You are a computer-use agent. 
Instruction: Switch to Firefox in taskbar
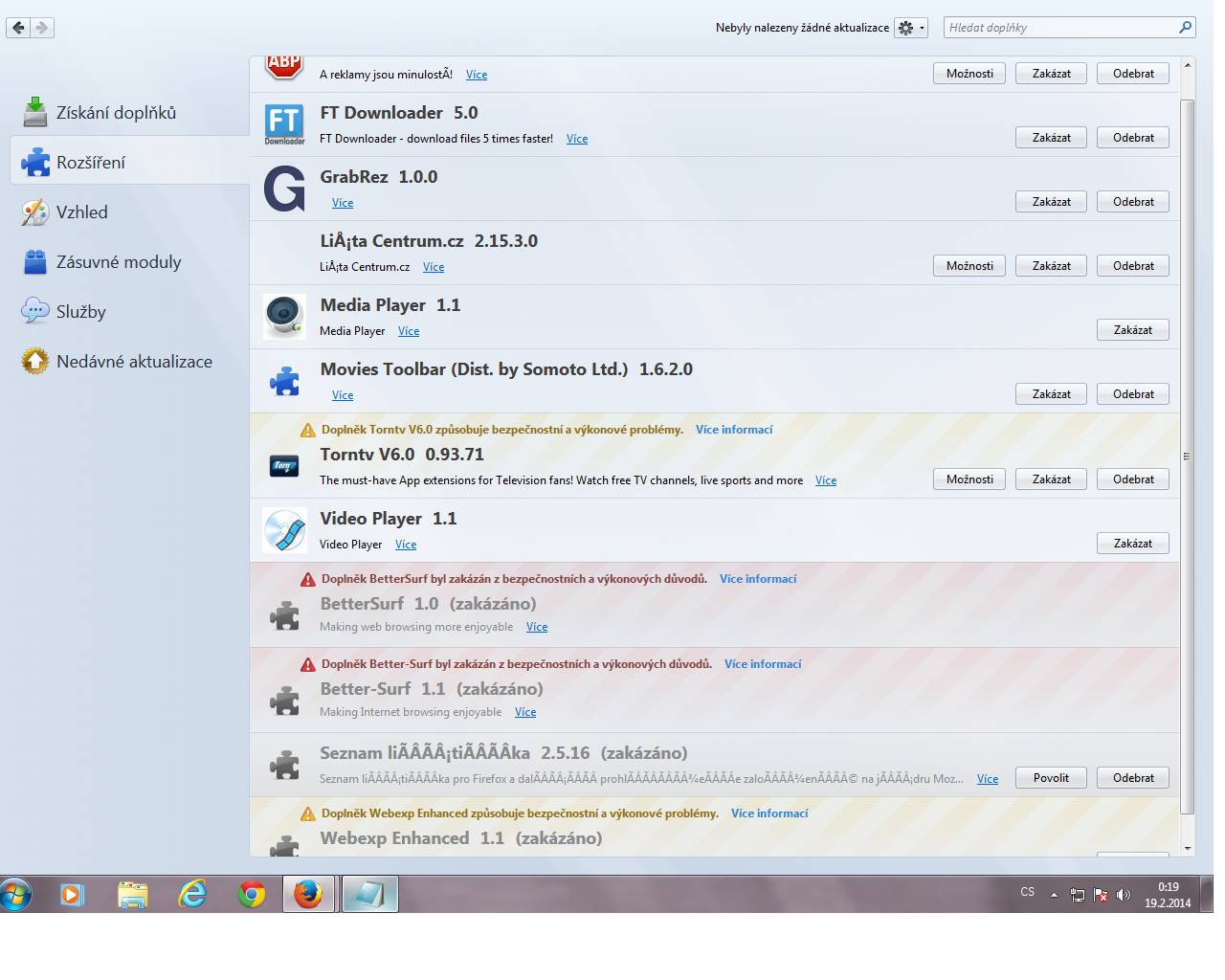(308, 895)
